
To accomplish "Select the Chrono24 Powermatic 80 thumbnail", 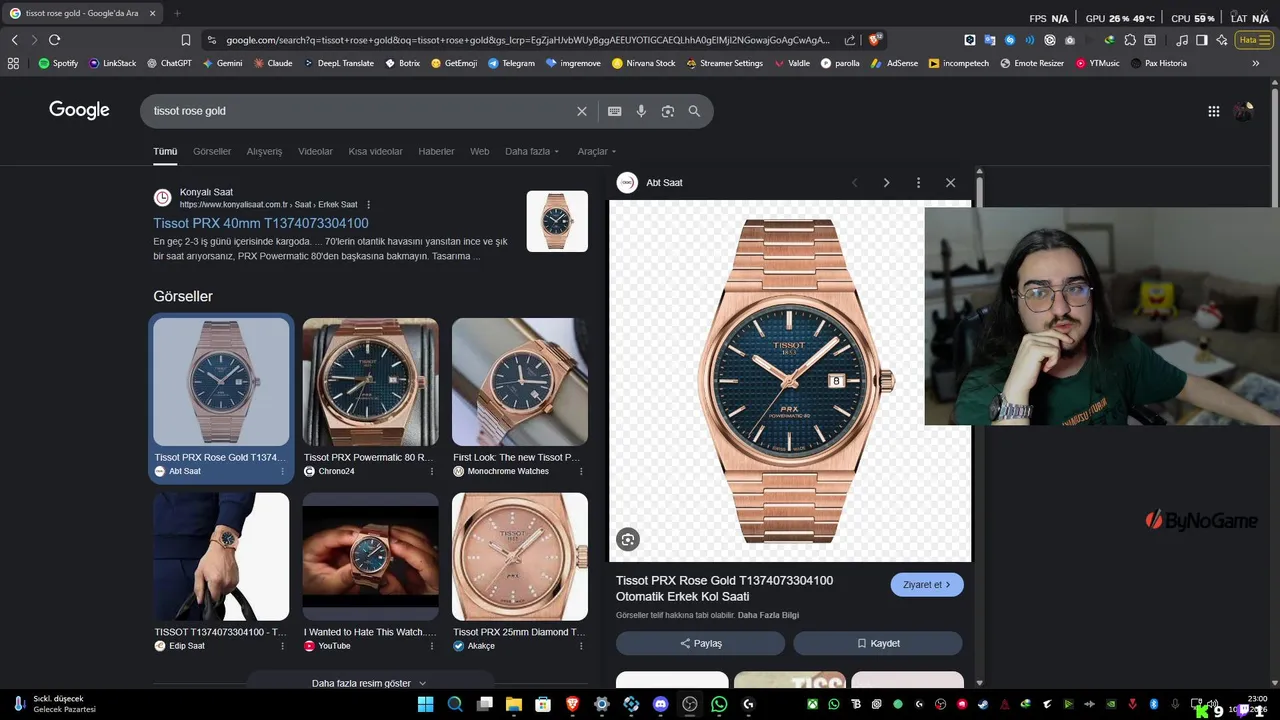I will tap(371, 382).
